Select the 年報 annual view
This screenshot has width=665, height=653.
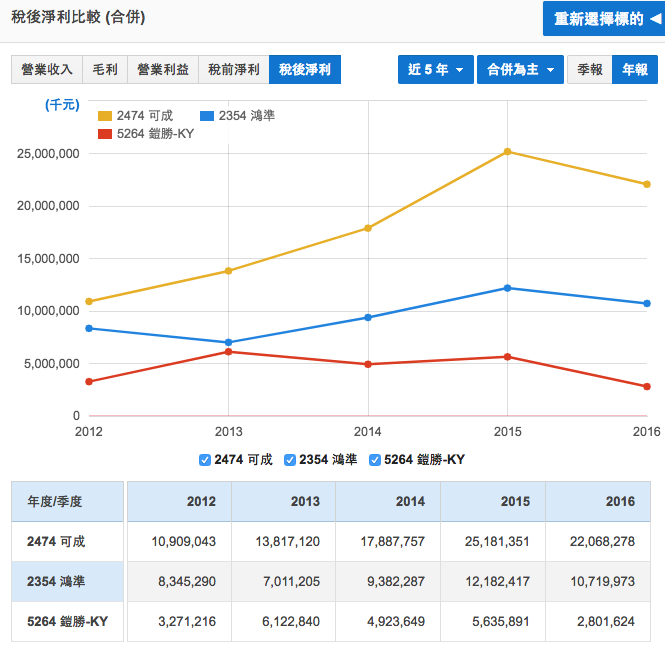[x=634, y=69]
